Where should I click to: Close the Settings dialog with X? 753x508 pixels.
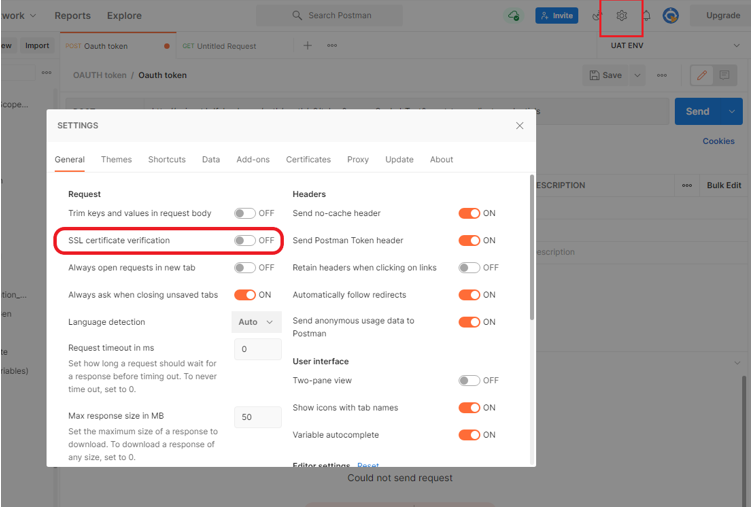[x=519, y=126]
